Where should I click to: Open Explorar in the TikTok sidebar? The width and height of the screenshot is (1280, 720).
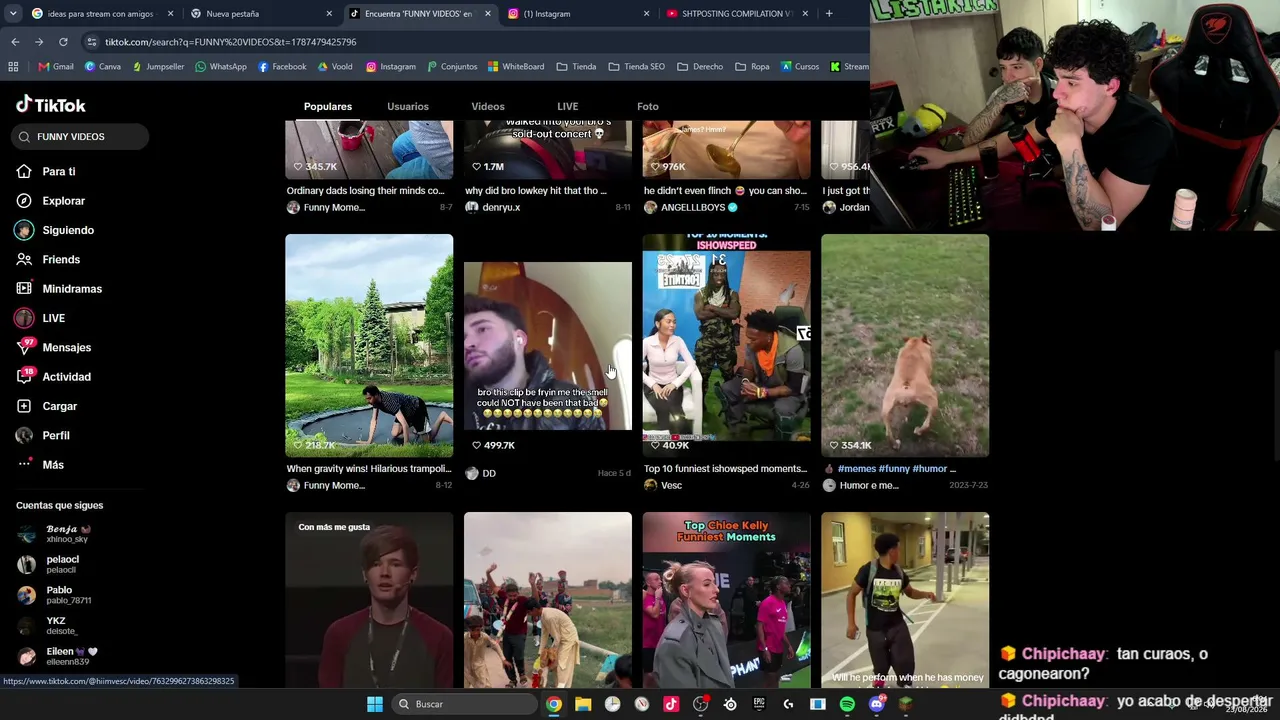point(63,201)
